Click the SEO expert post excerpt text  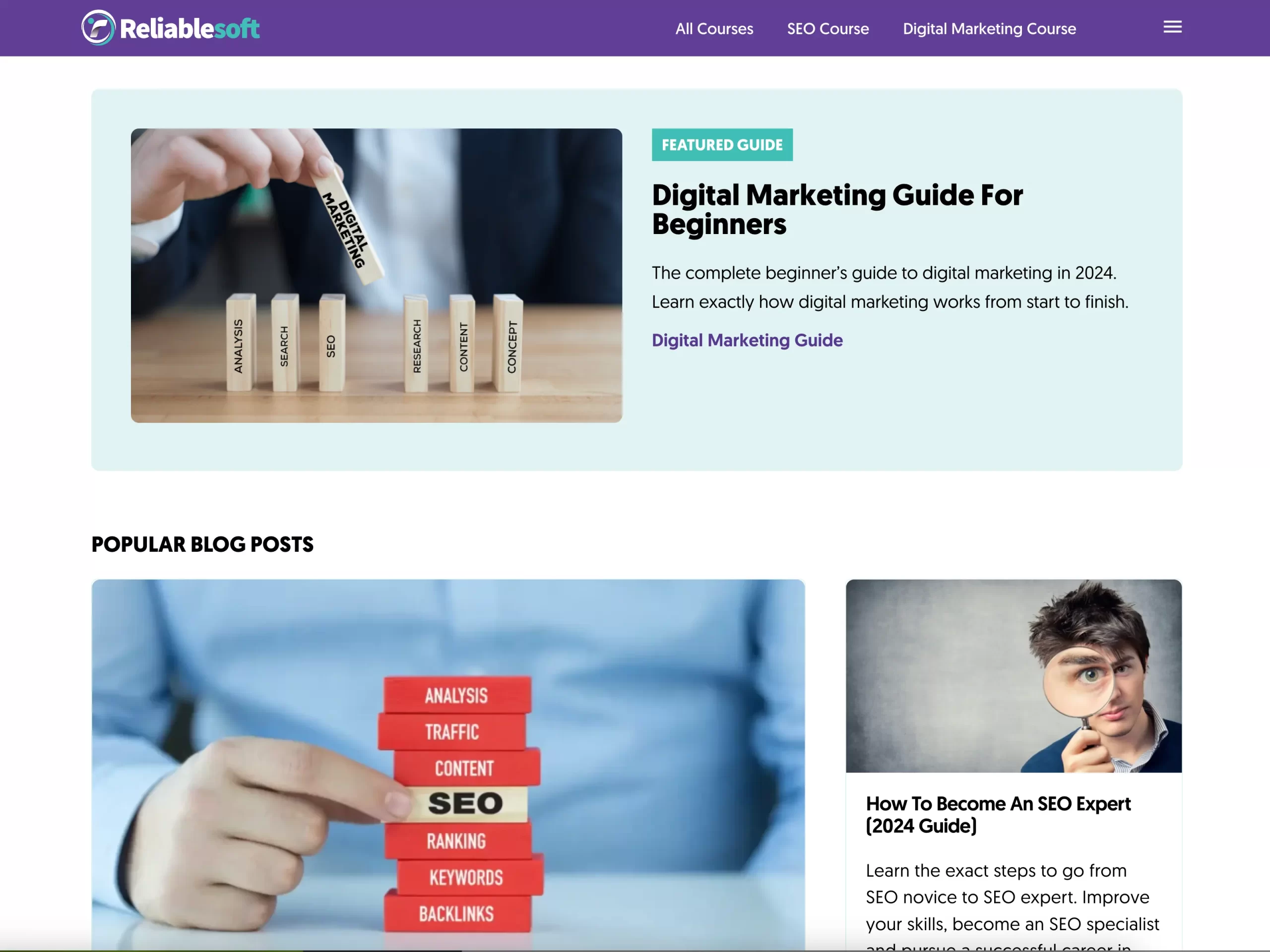point(1012,905)
